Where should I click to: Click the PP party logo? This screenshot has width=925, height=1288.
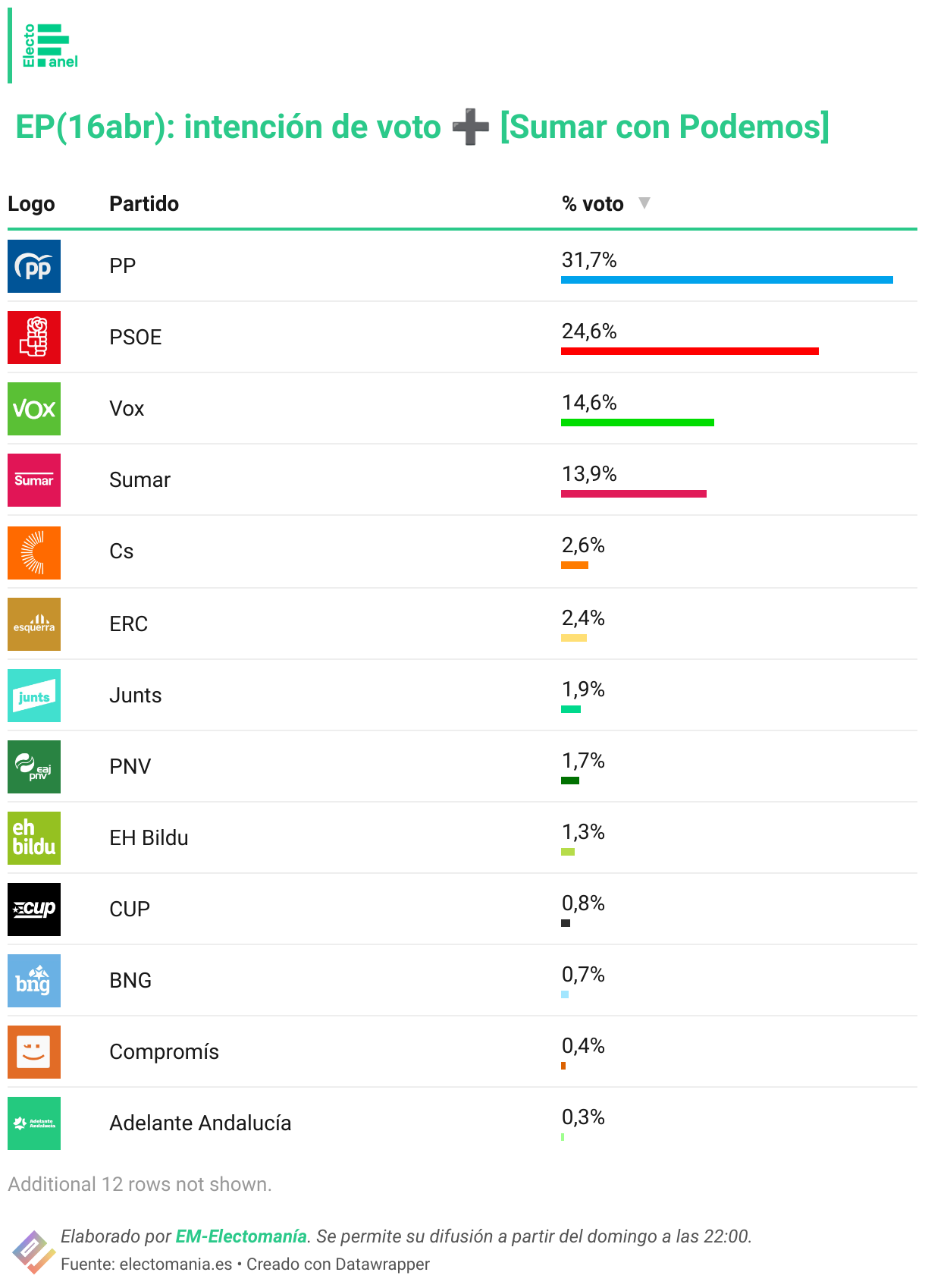tap(34, 266)
